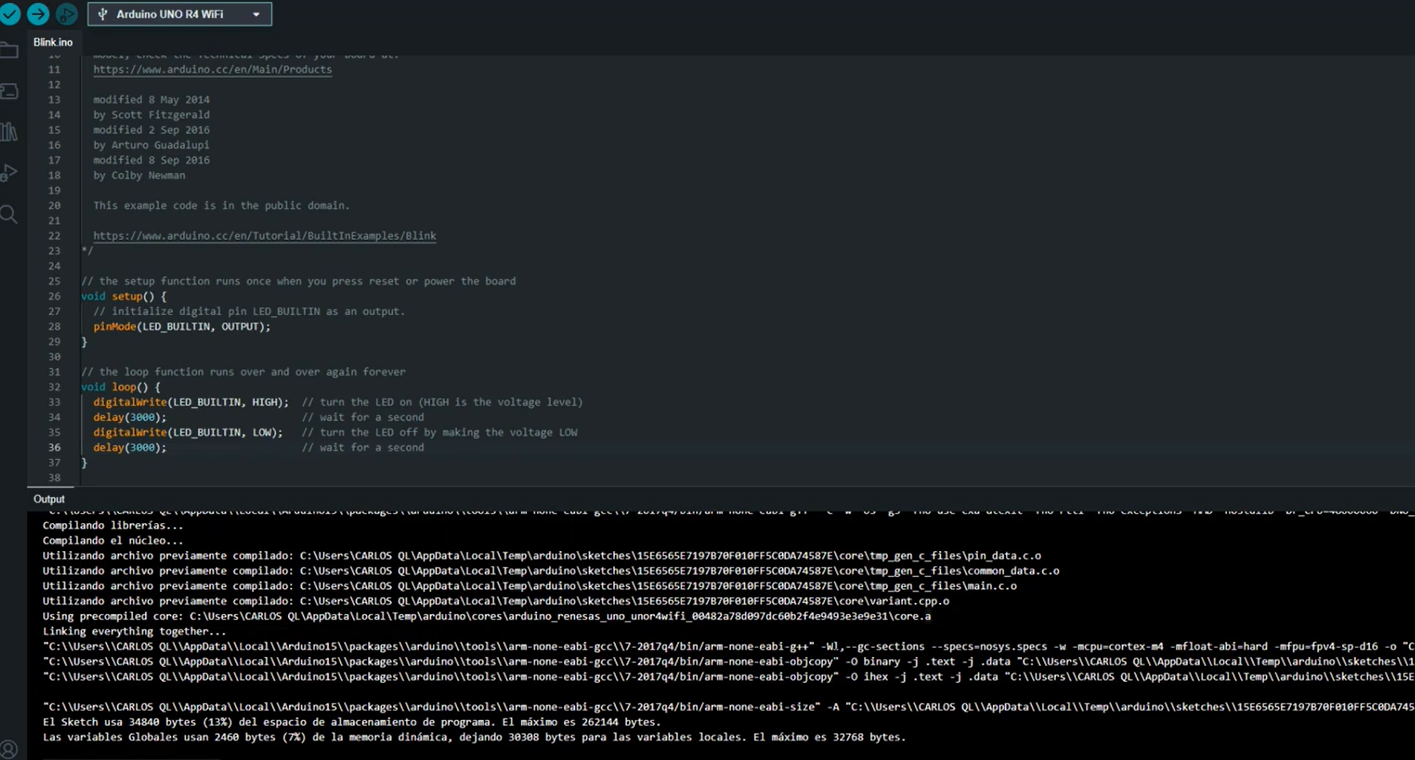
Task: Click the 'by Scott Fitzgerald' comment line
Action: point(151,115)
